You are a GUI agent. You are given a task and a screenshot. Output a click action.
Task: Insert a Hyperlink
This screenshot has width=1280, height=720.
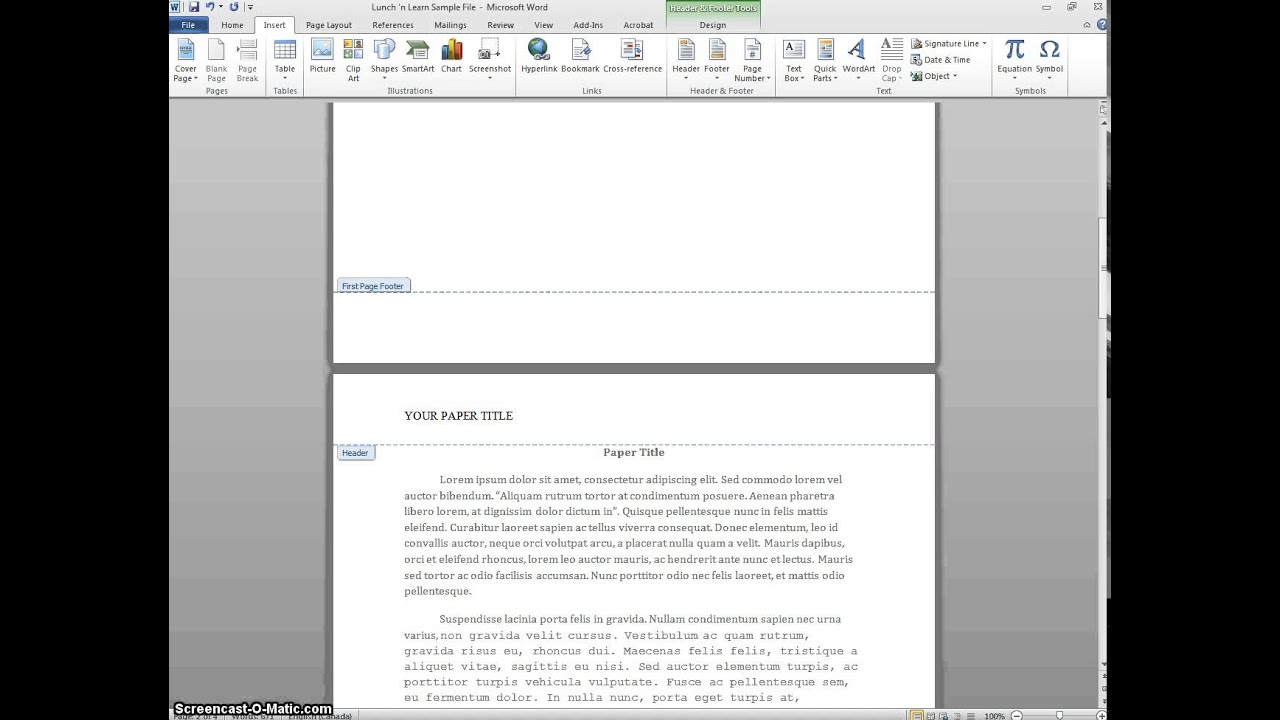tap(539, 56)
